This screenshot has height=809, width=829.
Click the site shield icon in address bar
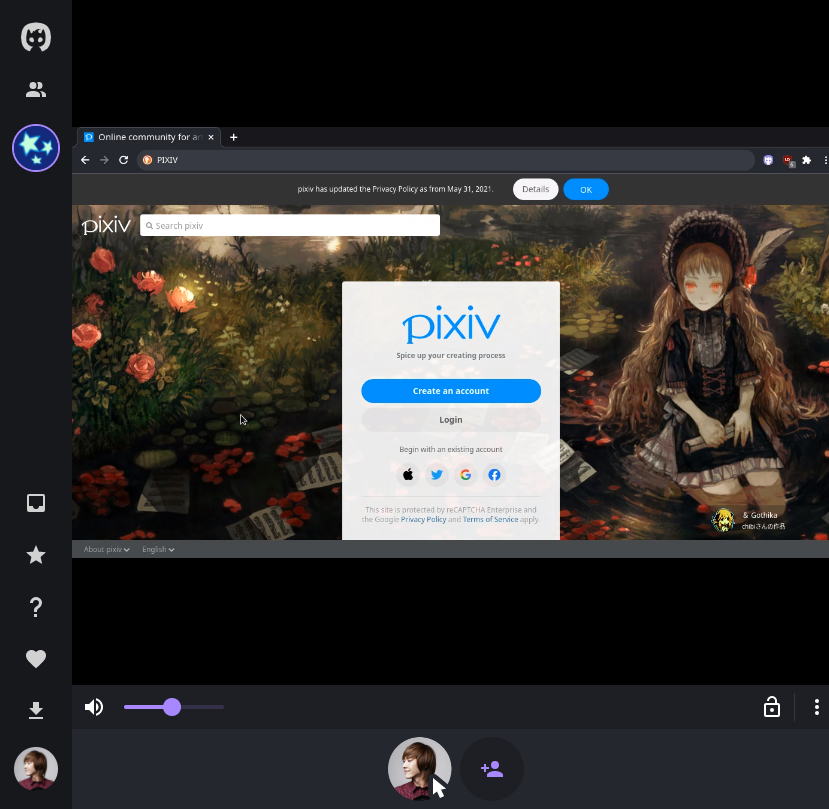pos(148,160)
